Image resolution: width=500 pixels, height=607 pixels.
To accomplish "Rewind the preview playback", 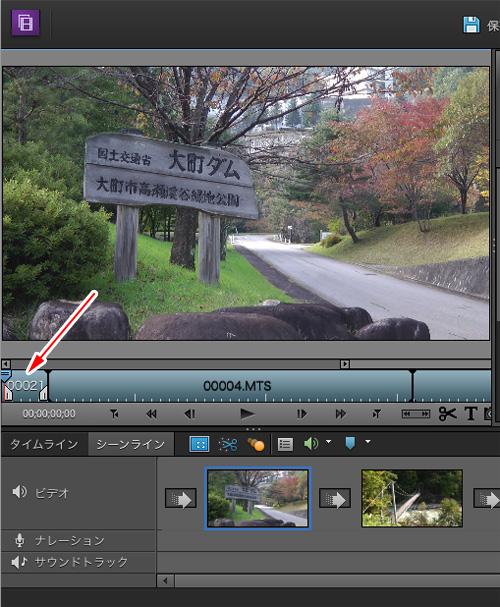I will [x=151, y=414].
